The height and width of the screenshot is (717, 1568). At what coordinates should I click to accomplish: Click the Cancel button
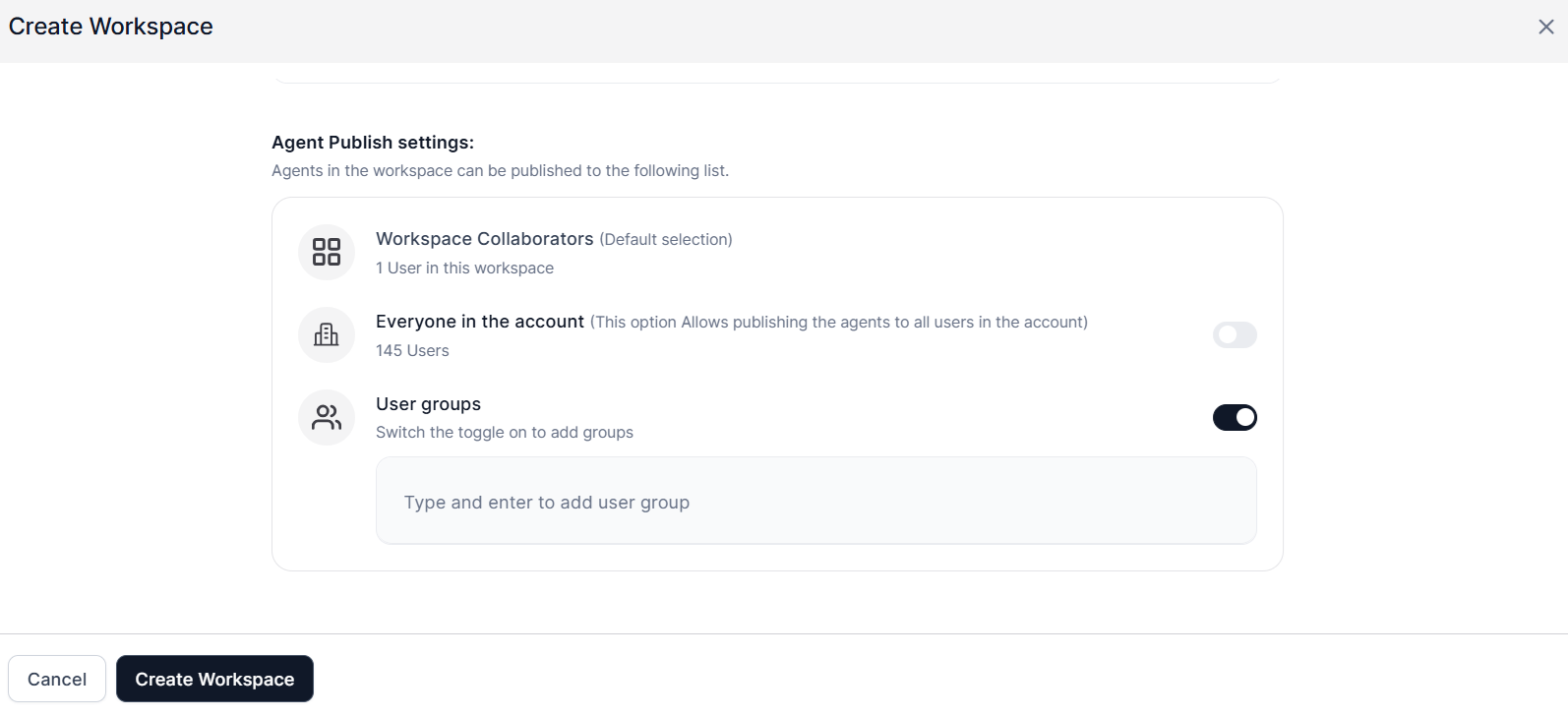click(57, 679)
